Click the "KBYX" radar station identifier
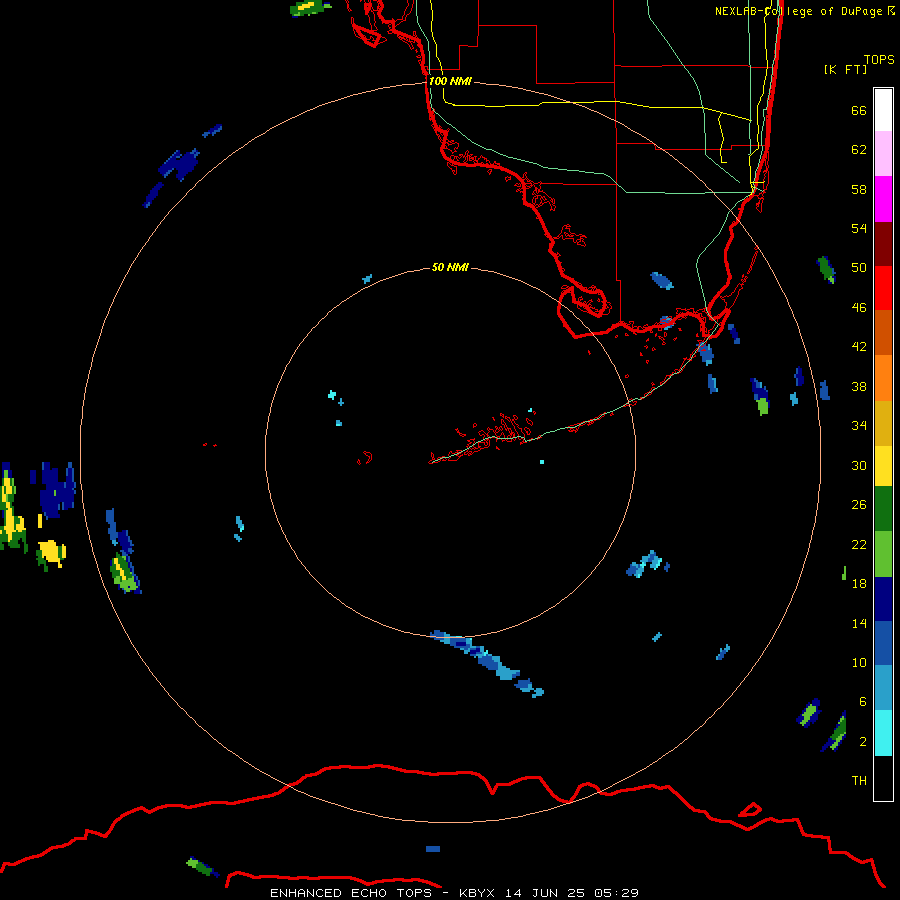The image size is (900, 900). (x=477, y=893)
